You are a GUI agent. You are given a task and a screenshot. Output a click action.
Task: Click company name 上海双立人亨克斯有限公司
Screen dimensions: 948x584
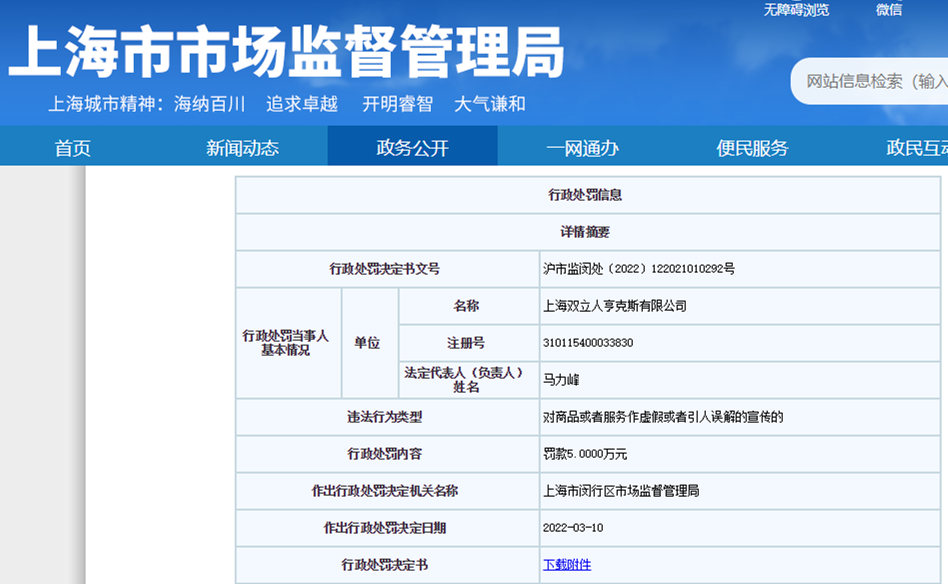tap(614, 306)
